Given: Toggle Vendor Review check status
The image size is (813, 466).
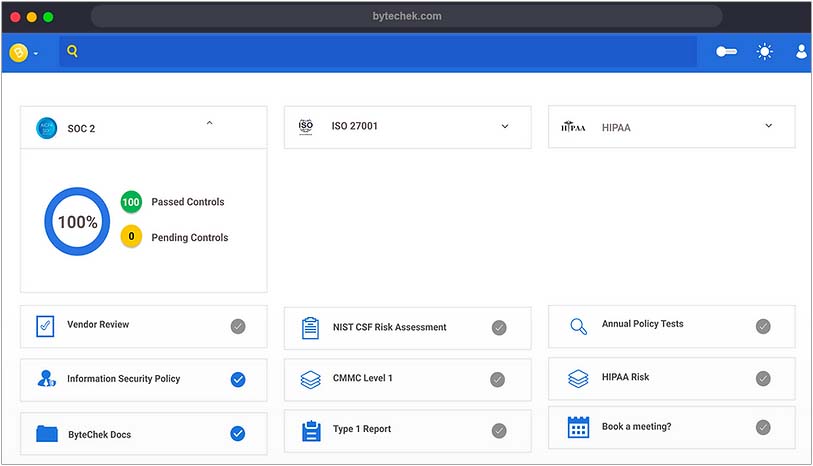Looking at the screenshot, I should point(238,326).
